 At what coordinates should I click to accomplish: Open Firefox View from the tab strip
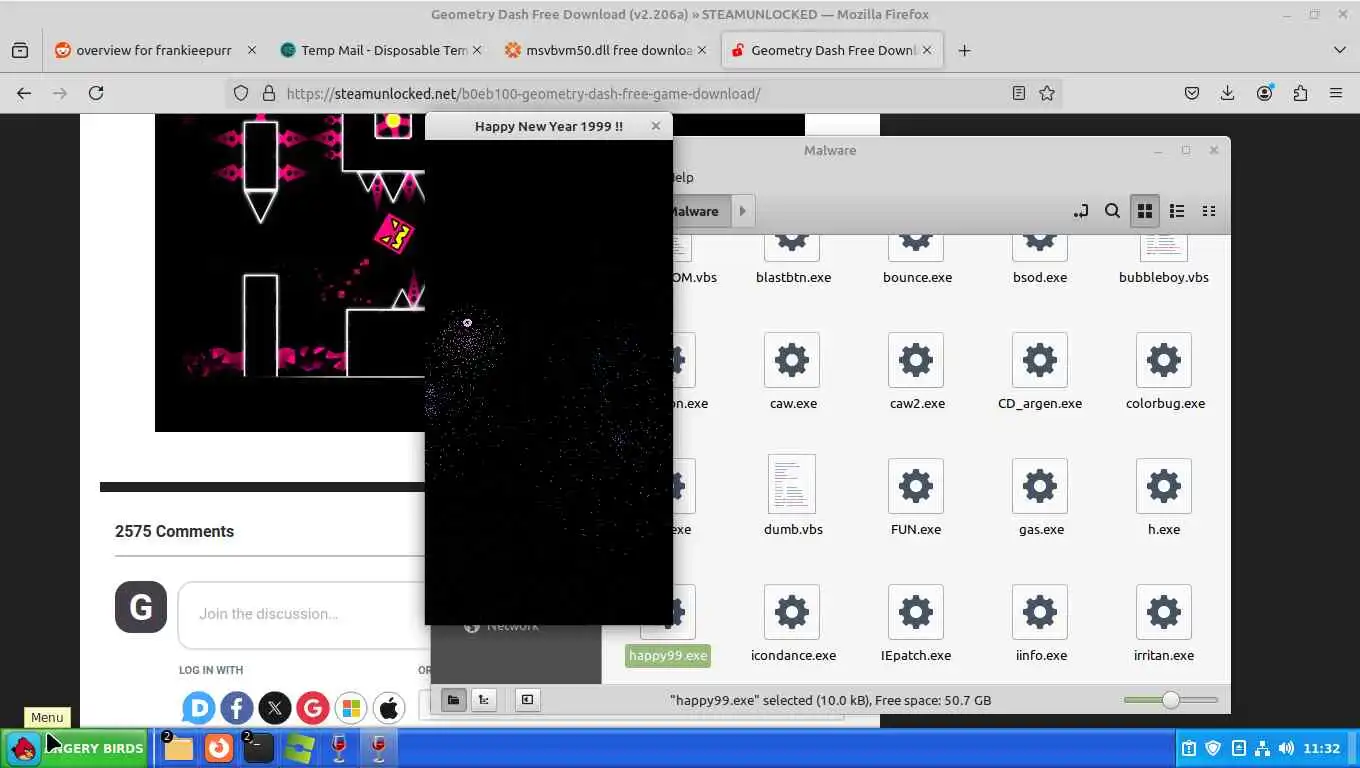pos(20,50)
